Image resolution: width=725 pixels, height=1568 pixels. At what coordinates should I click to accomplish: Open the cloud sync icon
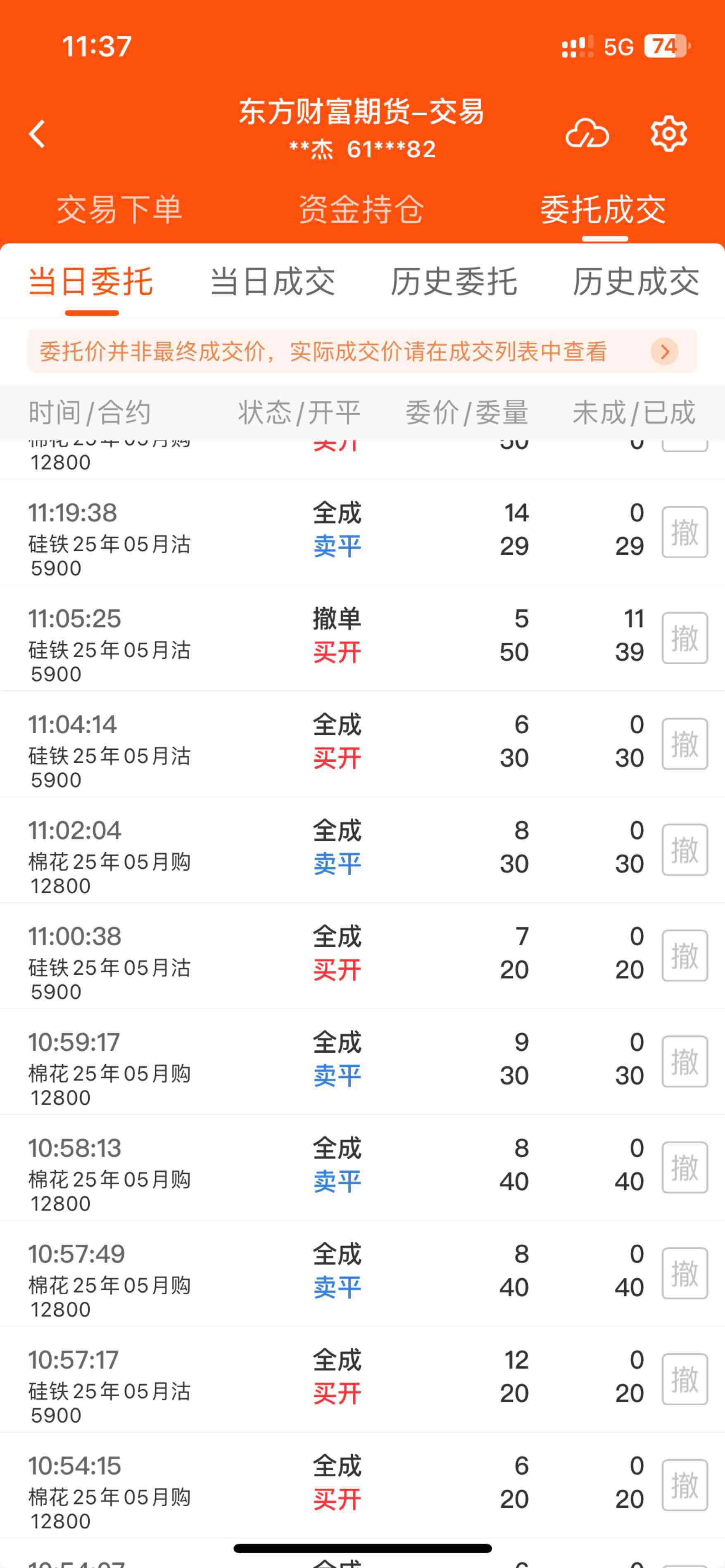587,133
